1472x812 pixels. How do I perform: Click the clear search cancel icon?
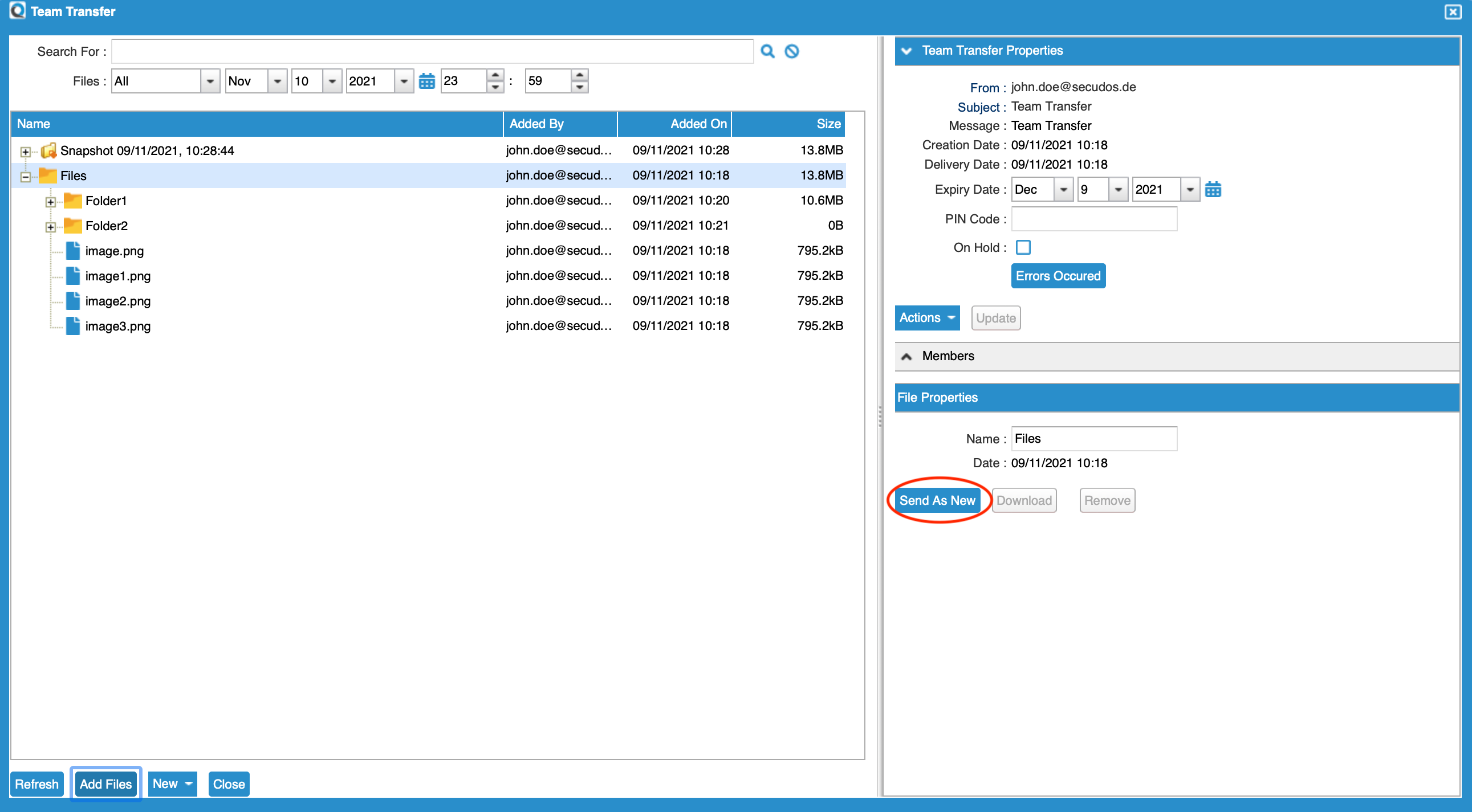click(x=791, y=51)
